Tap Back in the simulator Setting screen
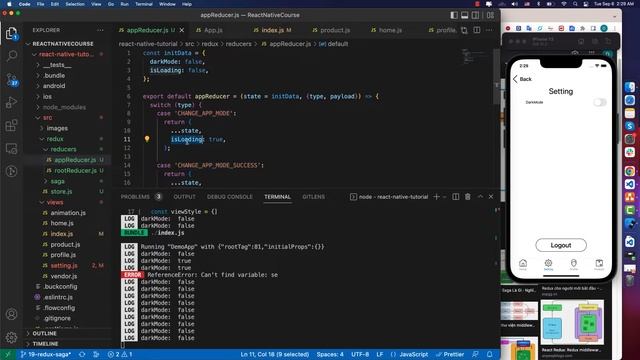The image size is (640, 360). pyautogui.click(x=522, y=79)
